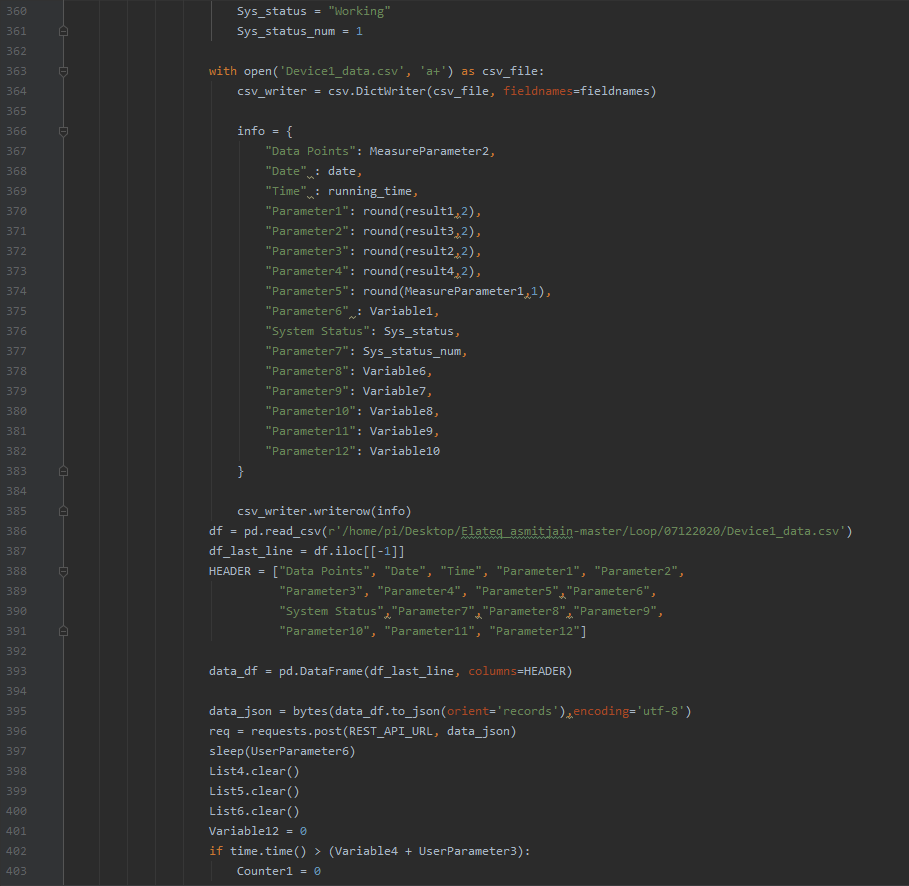909x886 pixels.
Task: Click requests.post on line 396
Action: [296, 731]
